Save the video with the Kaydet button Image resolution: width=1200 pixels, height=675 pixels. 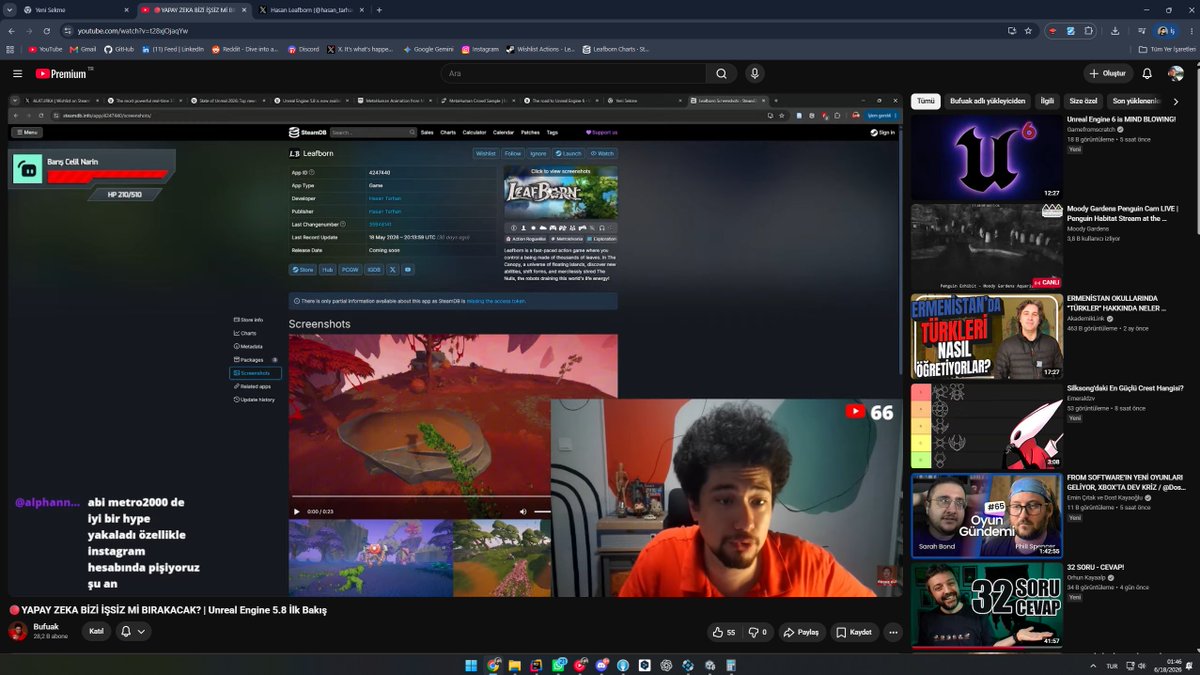point(854,632)
